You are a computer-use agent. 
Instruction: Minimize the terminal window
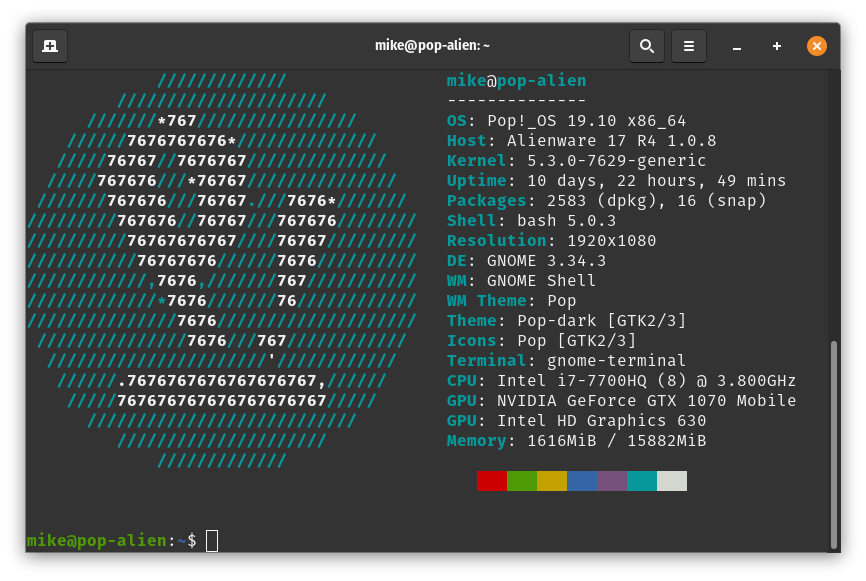coord(737,46)
